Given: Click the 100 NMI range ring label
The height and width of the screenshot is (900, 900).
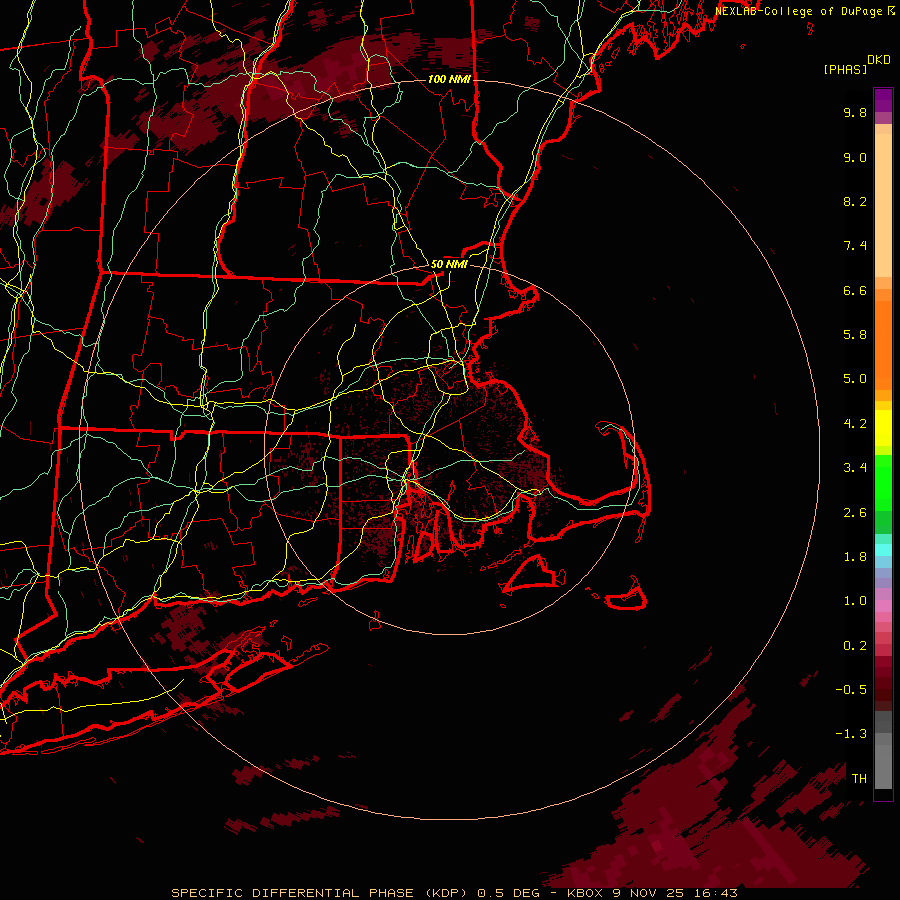Looking at the screenshot, I should click(449, 79).
